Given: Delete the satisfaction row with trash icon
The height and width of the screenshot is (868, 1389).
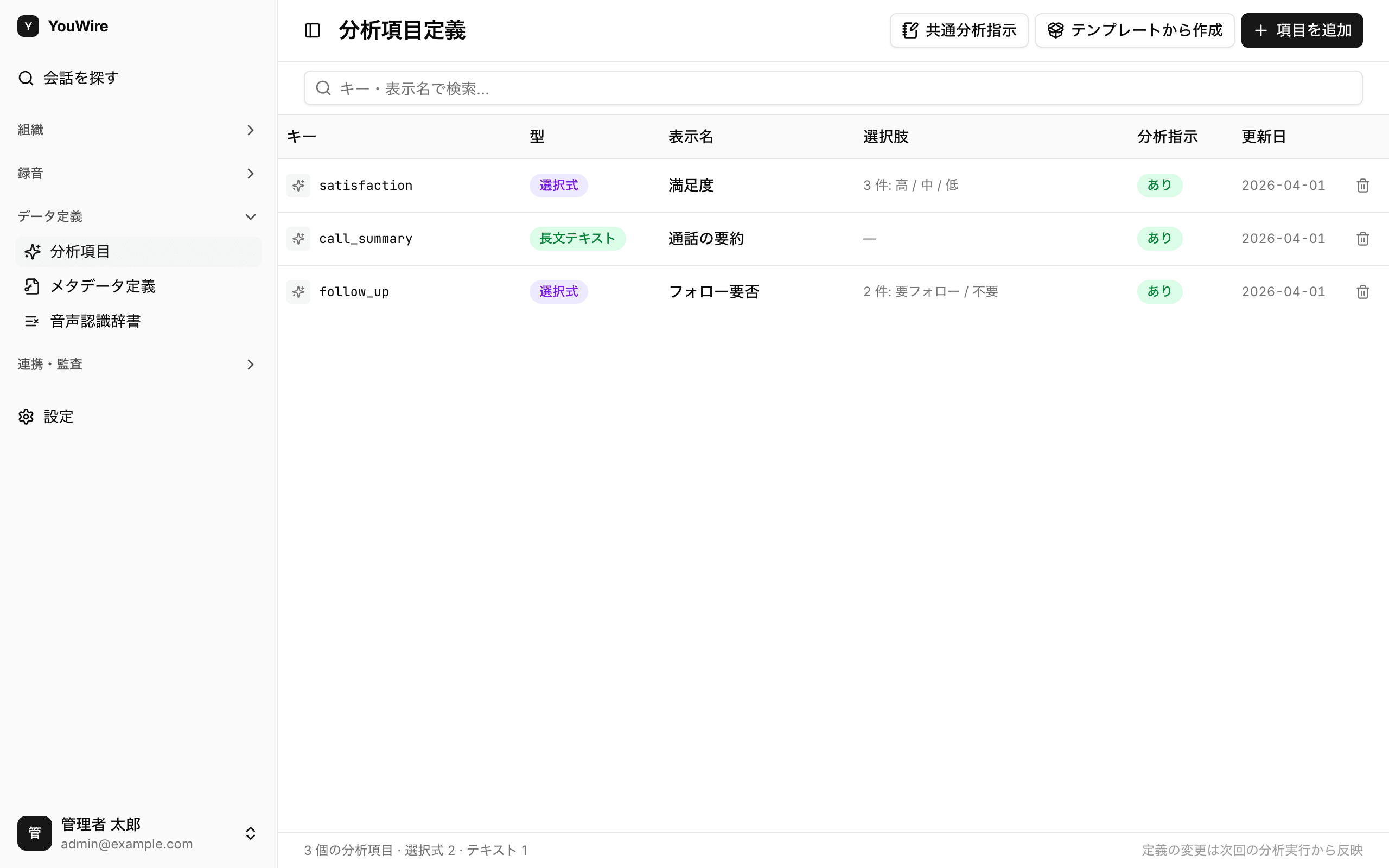Looking at the screenshot, I should [1362, 186].
